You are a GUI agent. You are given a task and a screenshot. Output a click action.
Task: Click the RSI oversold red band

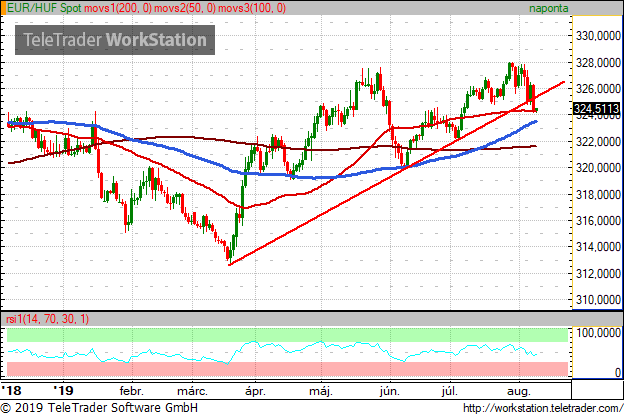pyautogui.click(x=287, y=369)
